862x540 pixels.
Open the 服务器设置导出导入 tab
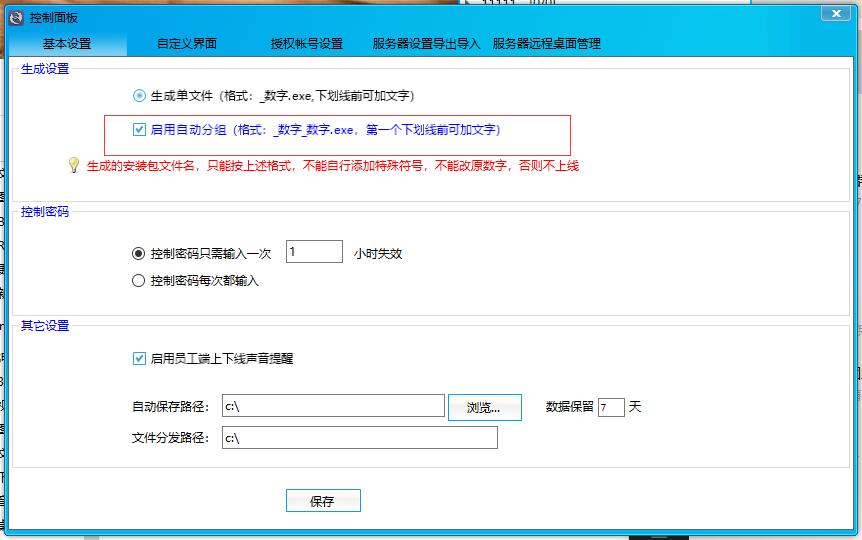pos(427,44)
